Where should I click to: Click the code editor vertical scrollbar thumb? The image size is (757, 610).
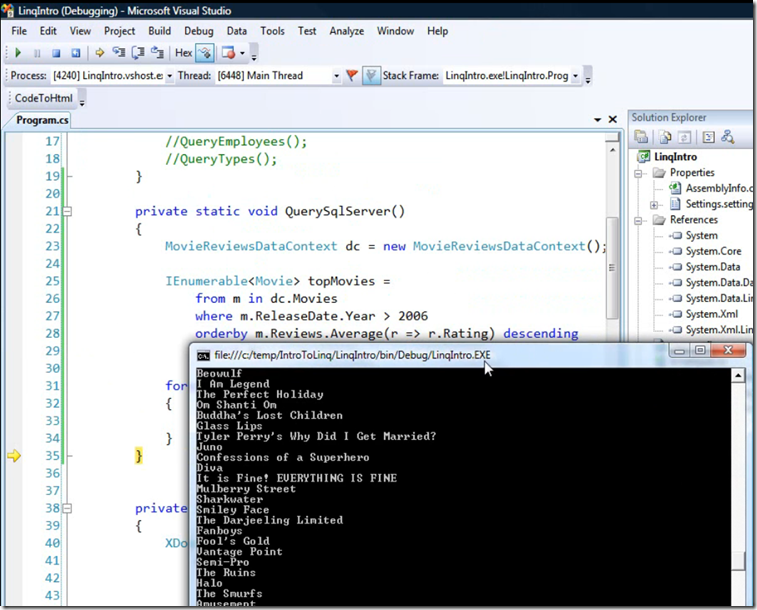coord(612,268)
